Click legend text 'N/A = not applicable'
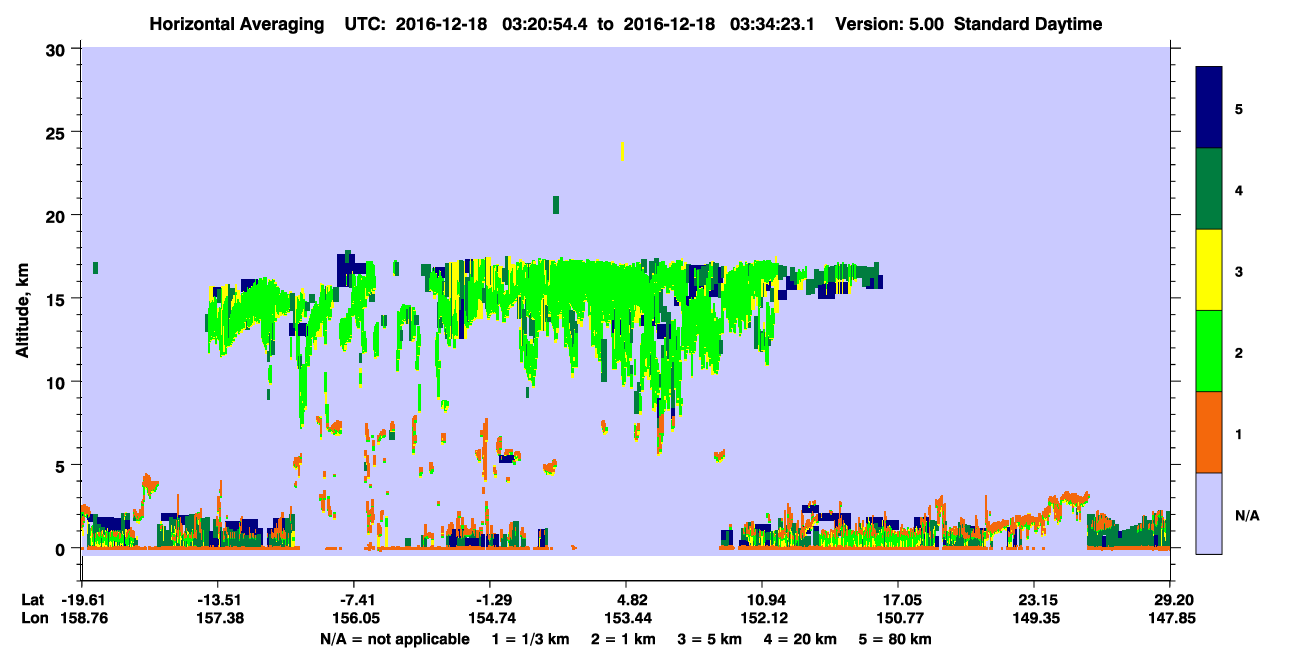 (x=394, y=639)
